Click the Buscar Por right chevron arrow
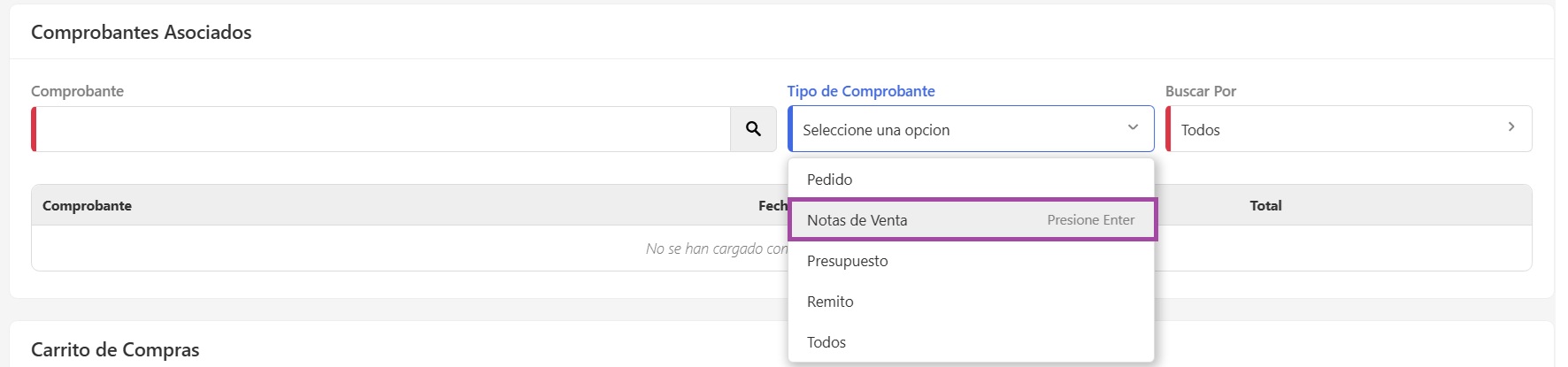 tap(1511, 127)
